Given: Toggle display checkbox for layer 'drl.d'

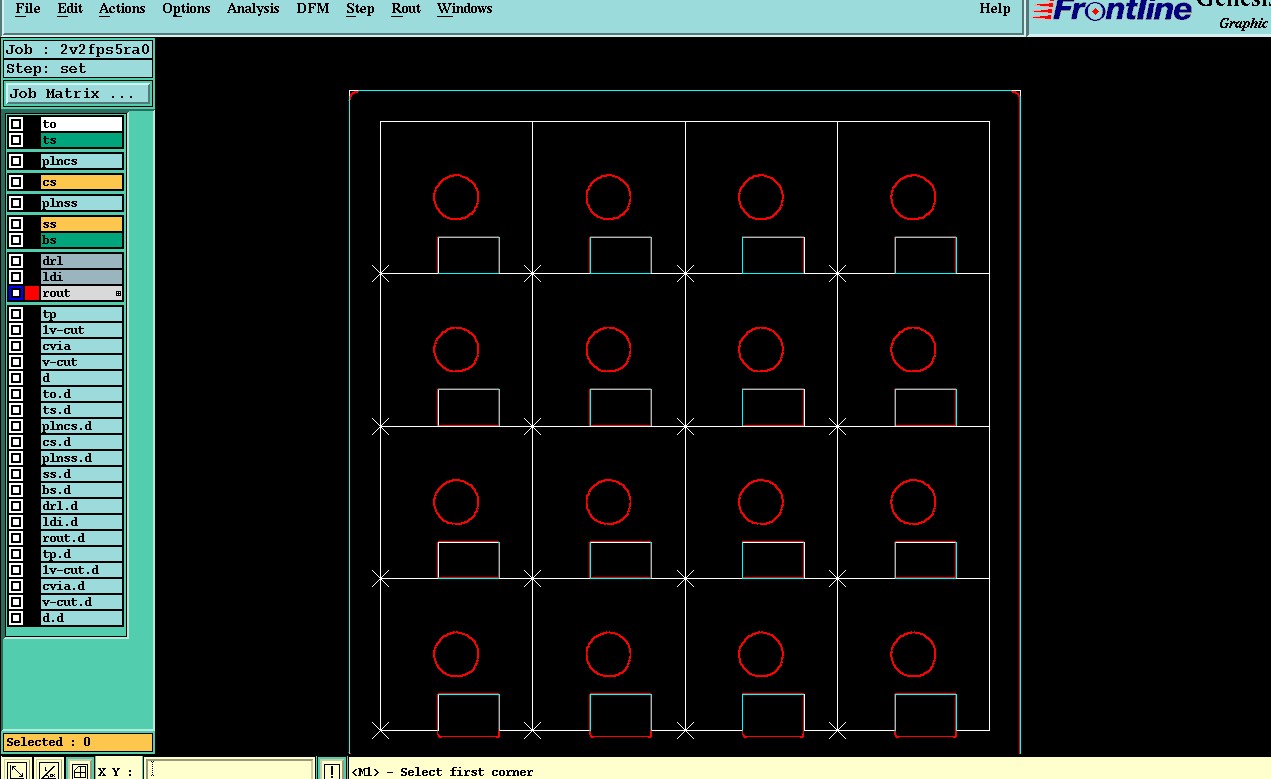Looking at the screenshot, I should click(16, 507).
